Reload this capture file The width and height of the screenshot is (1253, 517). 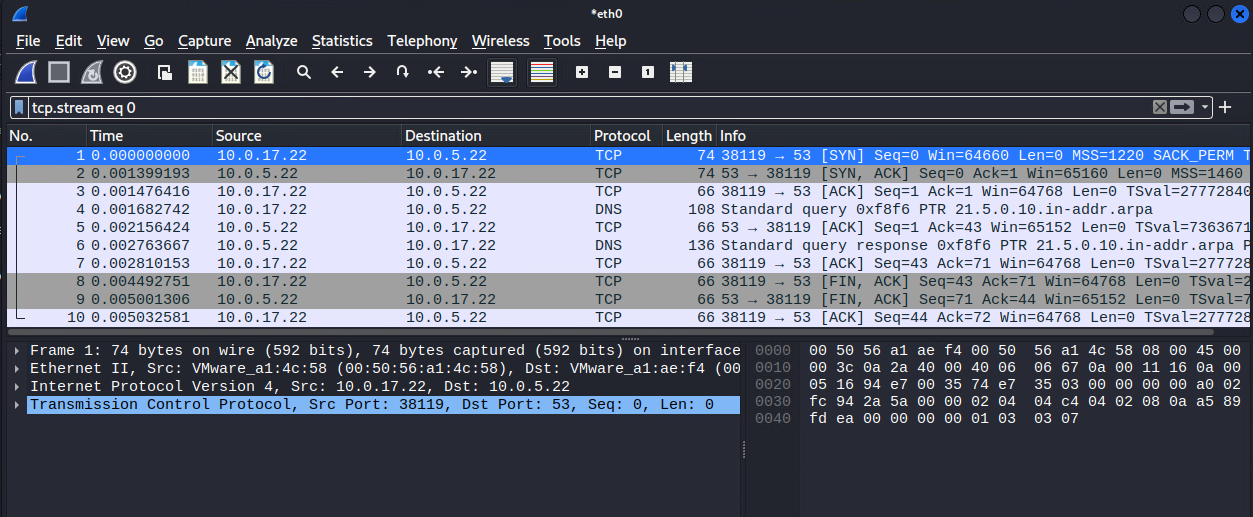(x=264, y=72)
